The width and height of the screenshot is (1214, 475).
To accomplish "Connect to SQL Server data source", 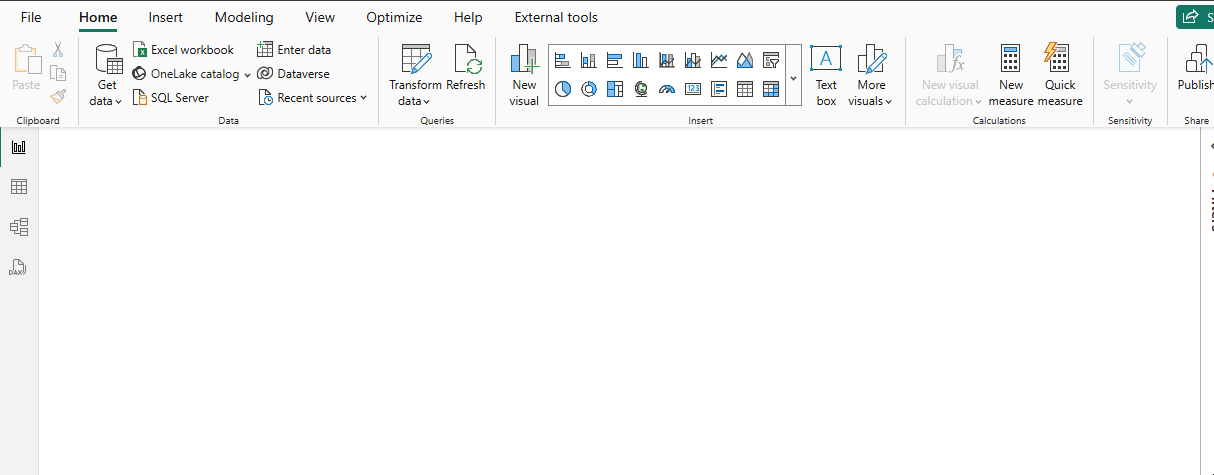I will (171, 98).
